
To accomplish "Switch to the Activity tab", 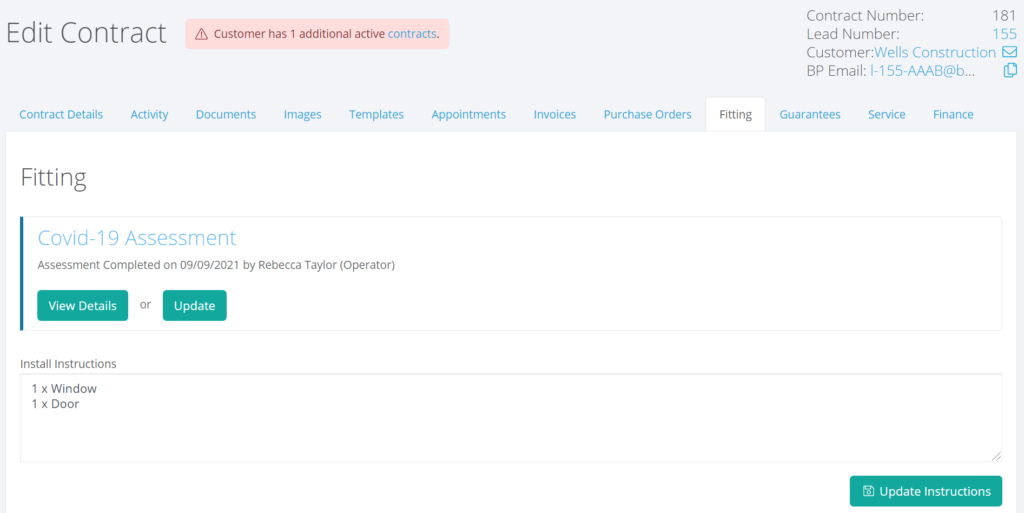I will 149,115.
